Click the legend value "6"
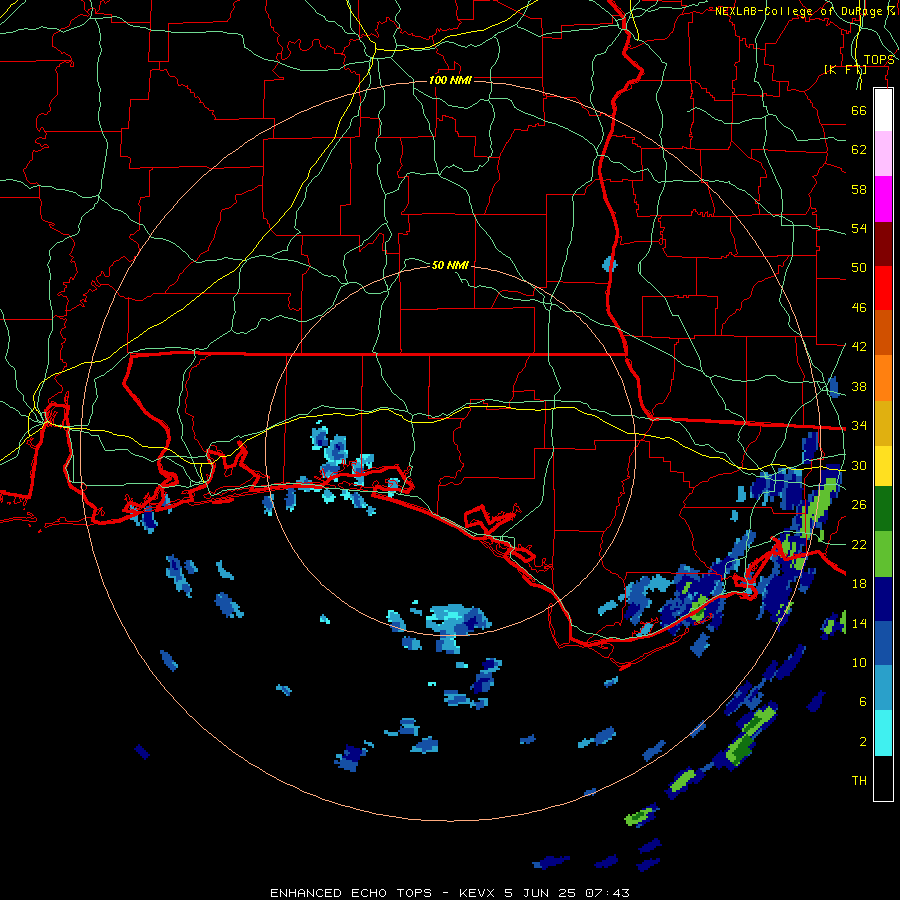Screen dimensions: 900x900 click(x=863, y=702)
